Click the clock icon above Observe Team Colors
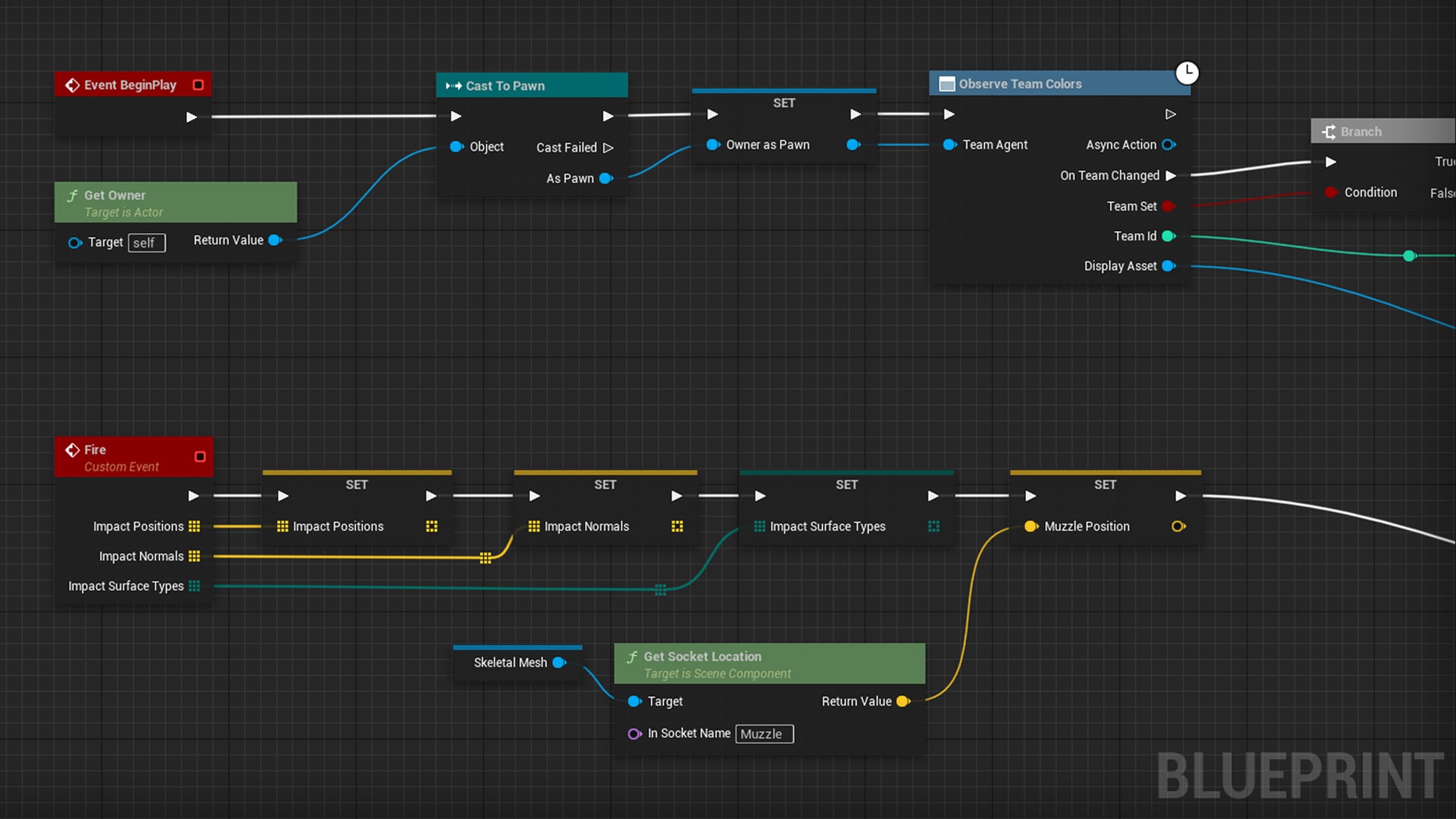The height and width of the screenshot is (819, 1456). tap(1188, 73)
